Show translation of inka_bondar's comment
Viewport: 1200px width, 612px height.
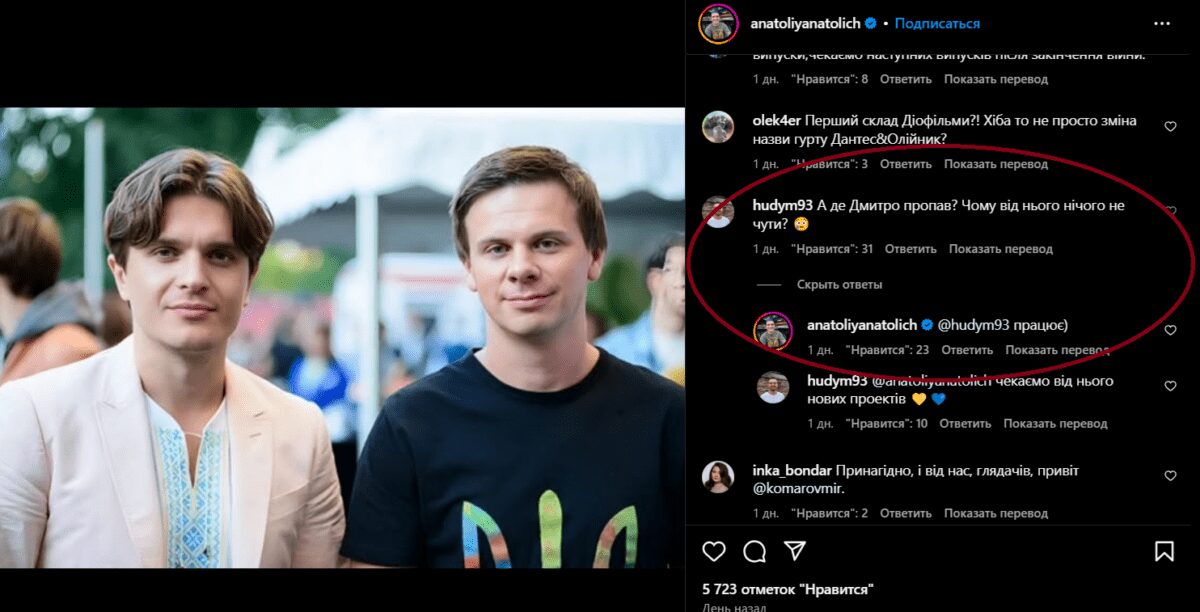point(996,514)
